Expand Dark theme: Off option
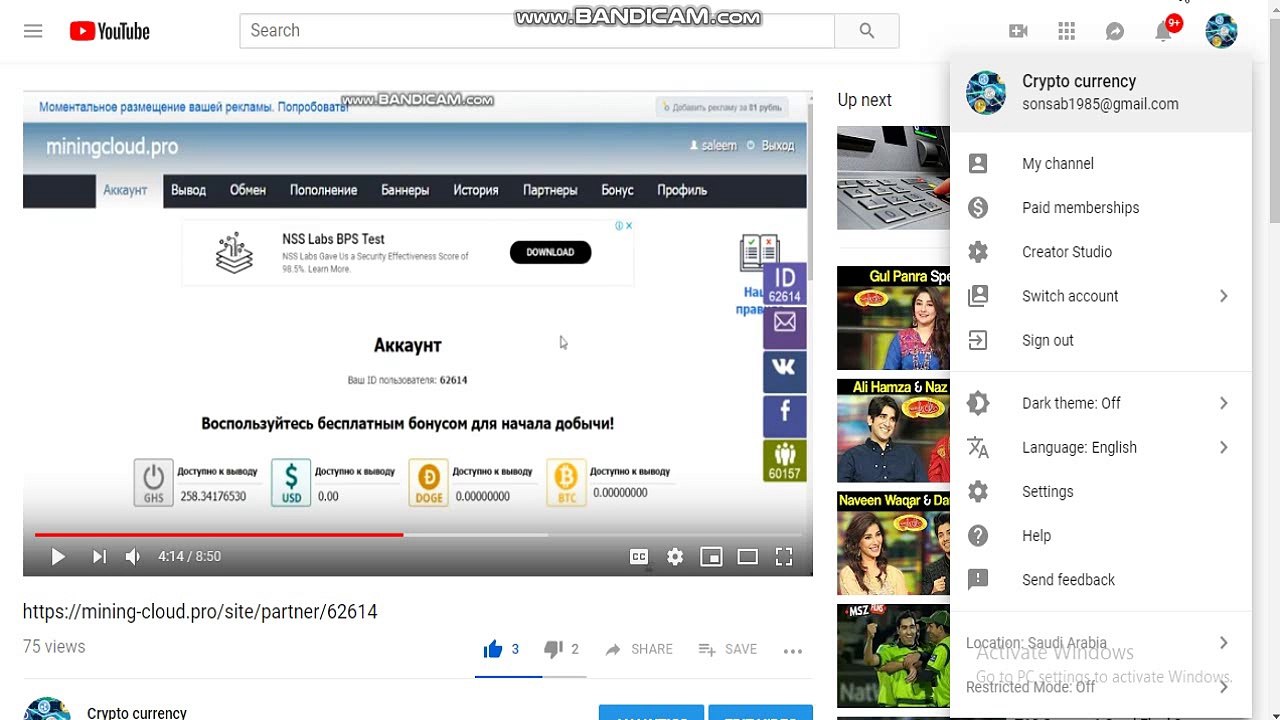Screen dimensions: 1280x720 (x=1101, y=403)
